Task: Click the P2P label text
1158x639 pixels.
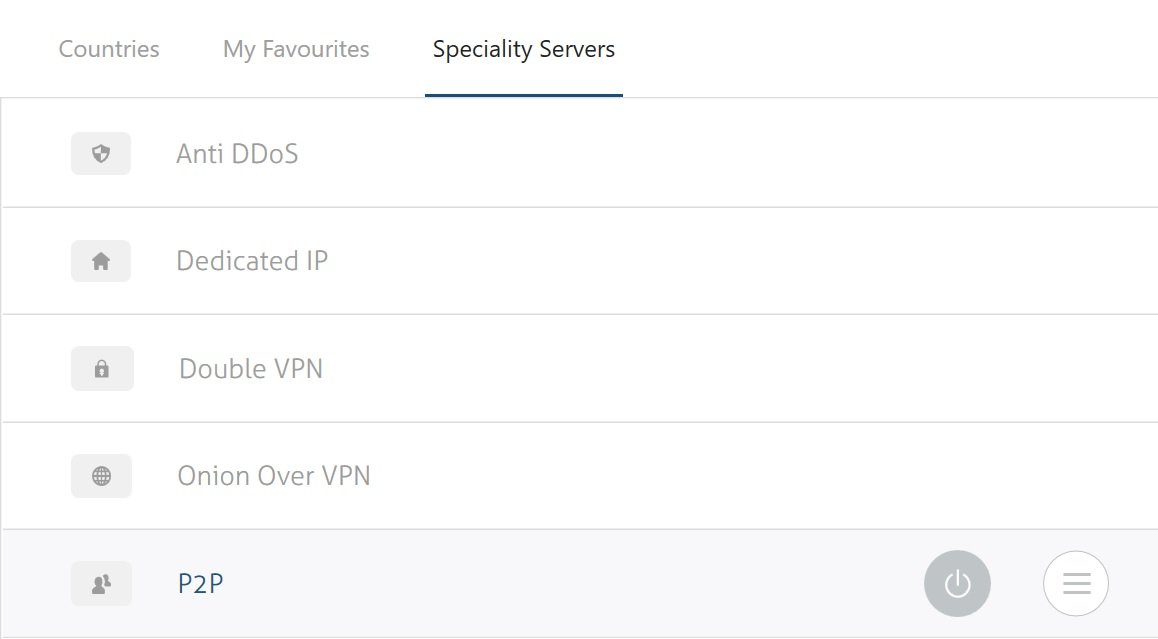Action: [x=200, y=584]
